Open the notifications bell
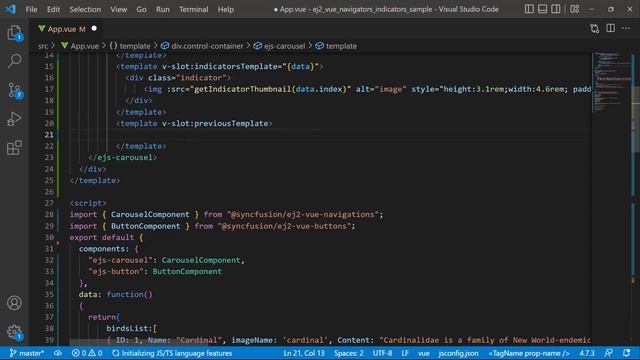 [627, 353]
